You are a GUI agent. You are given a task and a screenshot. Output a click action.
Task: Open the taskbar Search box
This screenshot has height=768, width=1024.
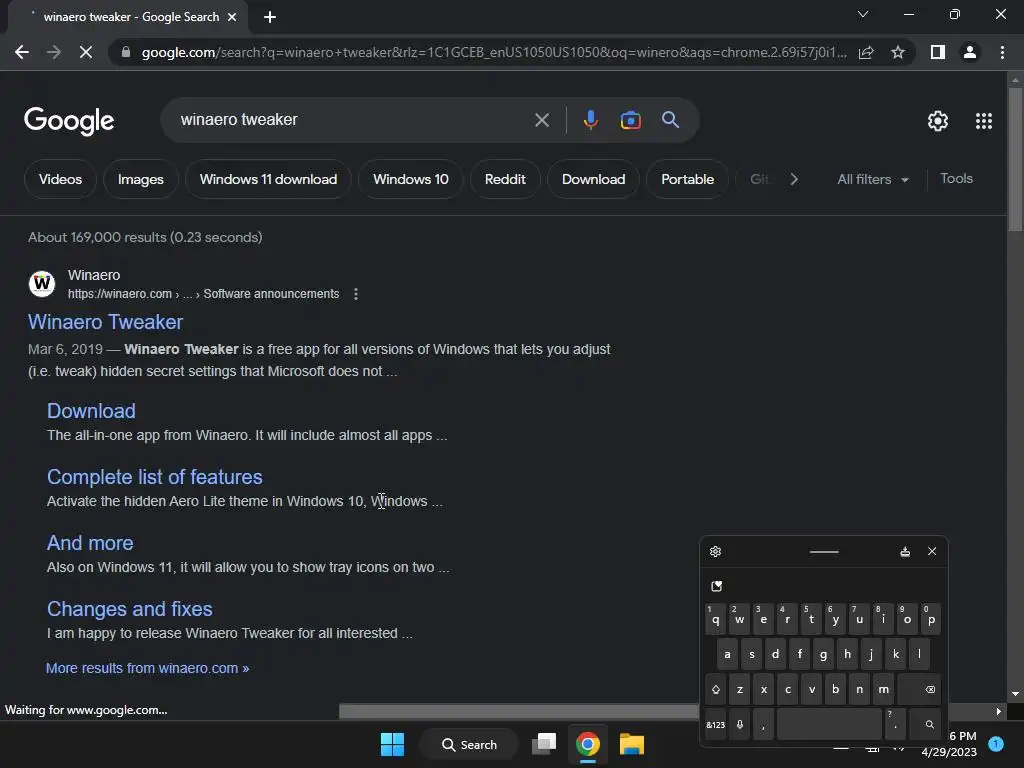coord(469,744)
